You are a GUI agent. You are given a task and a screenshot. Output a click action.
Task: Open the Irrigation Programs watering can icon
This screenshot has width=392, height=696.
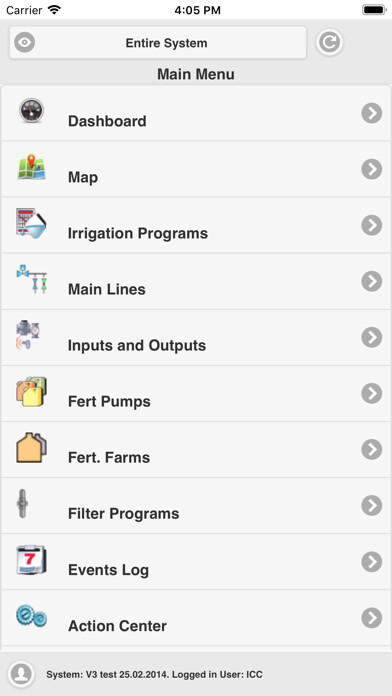click(32, 222)
